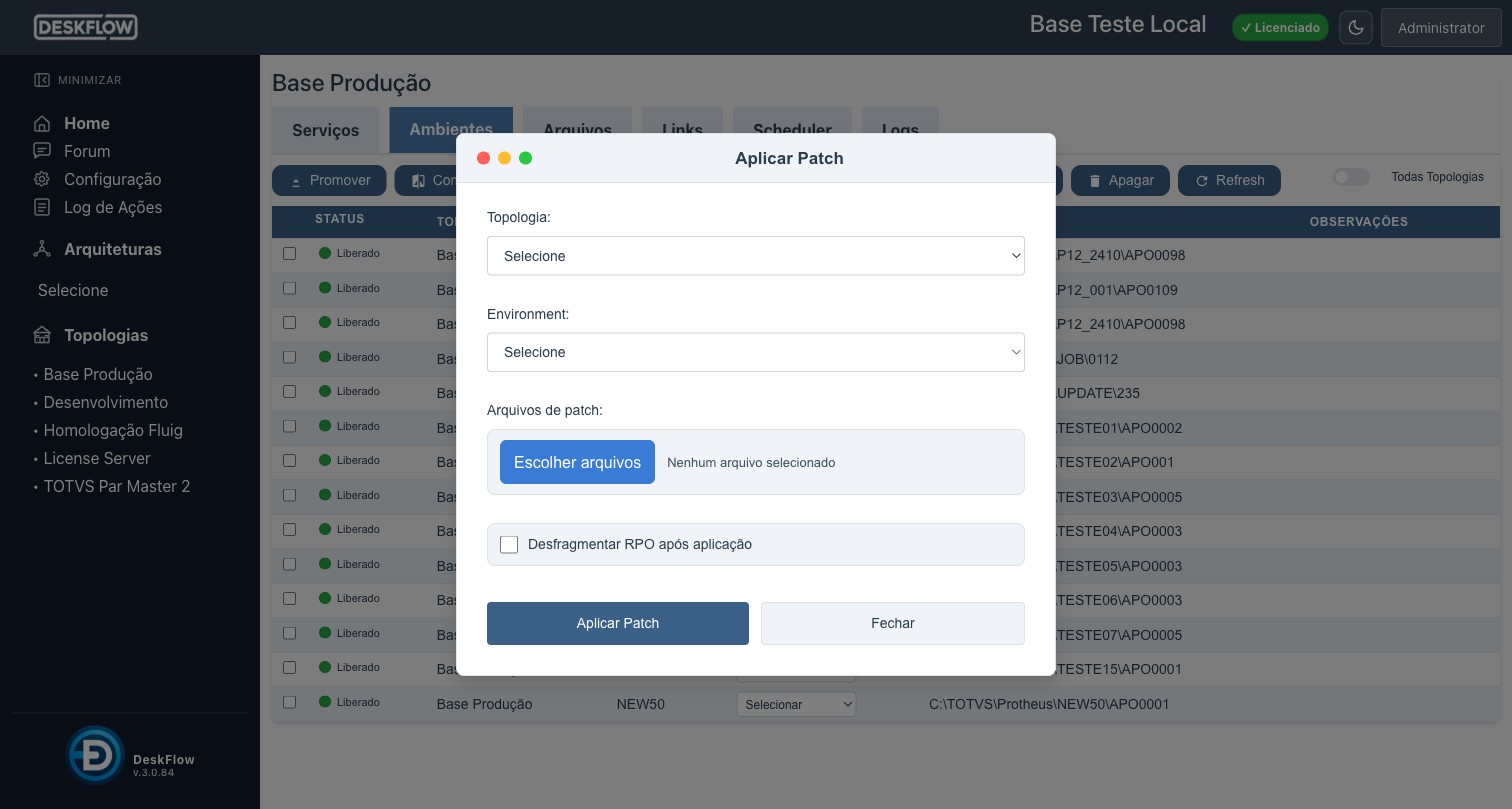Open Forum chat bubble icon
Viewport: 1512px width, 809px height.
click(x=42, y=151)
